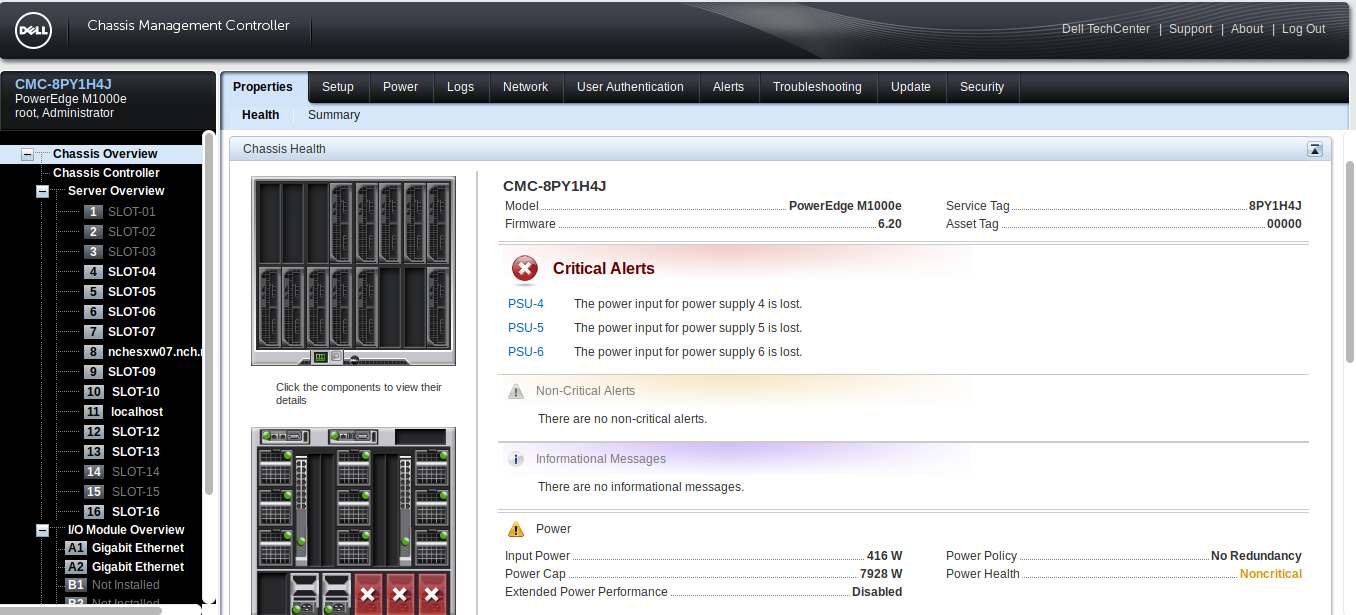Viewport: 1356px width, 615px height.
Task: Open the User Authentication tab
Action: (631, 87)
